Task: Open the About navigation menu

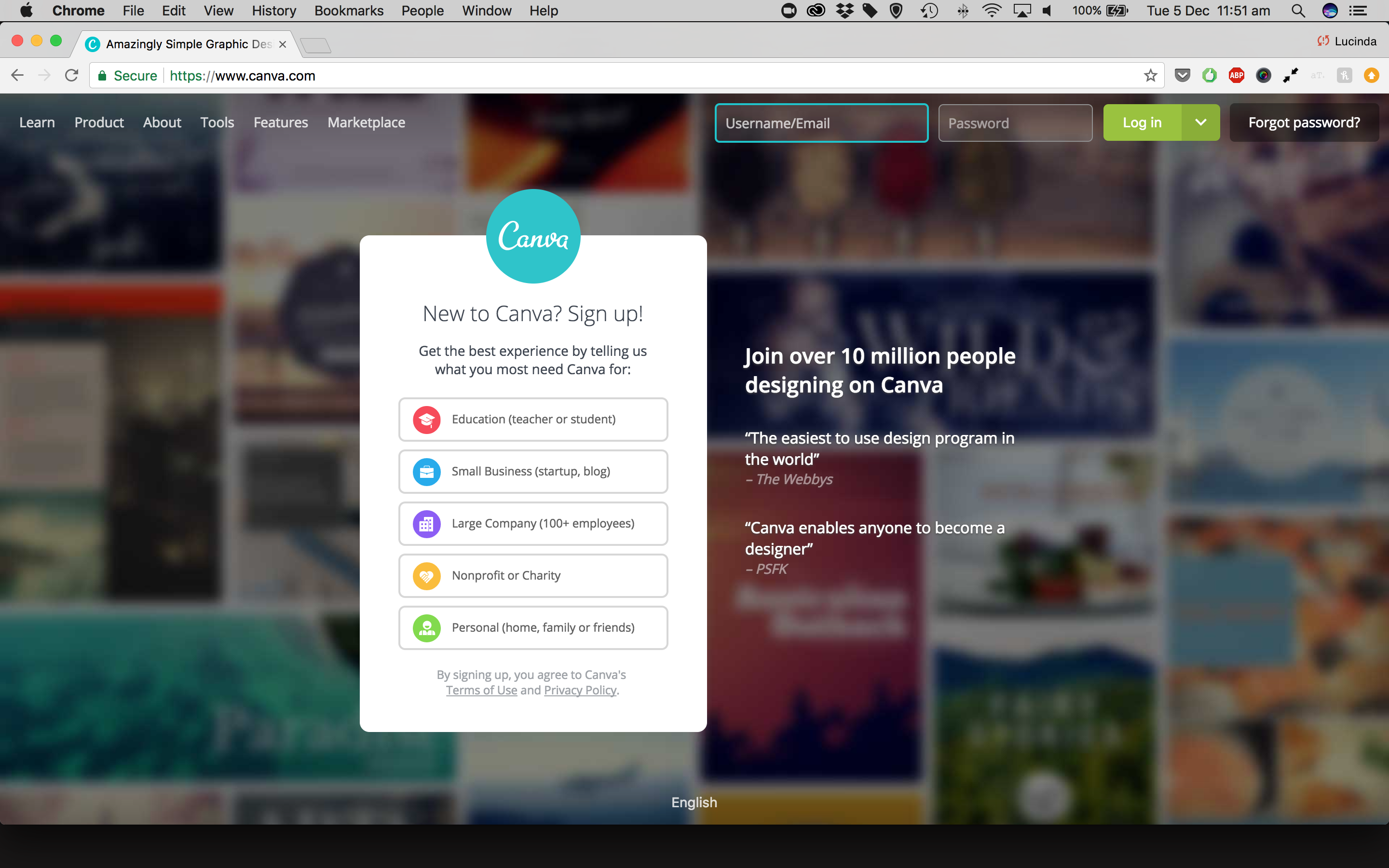Action: pyautogui.click(x=162, y=122)
